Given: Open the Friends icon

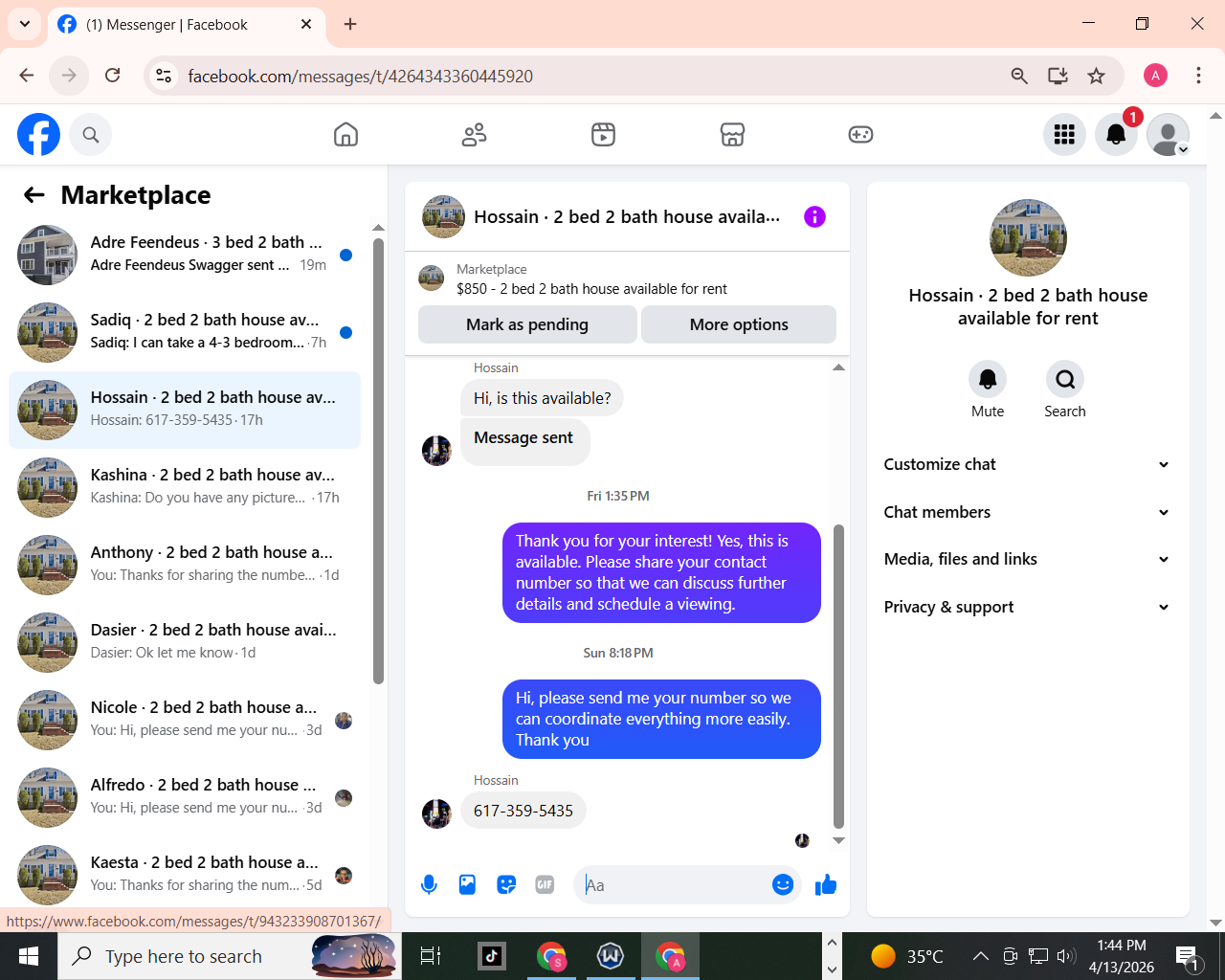Looking at the screenshot, I should [x=474, y=135].
